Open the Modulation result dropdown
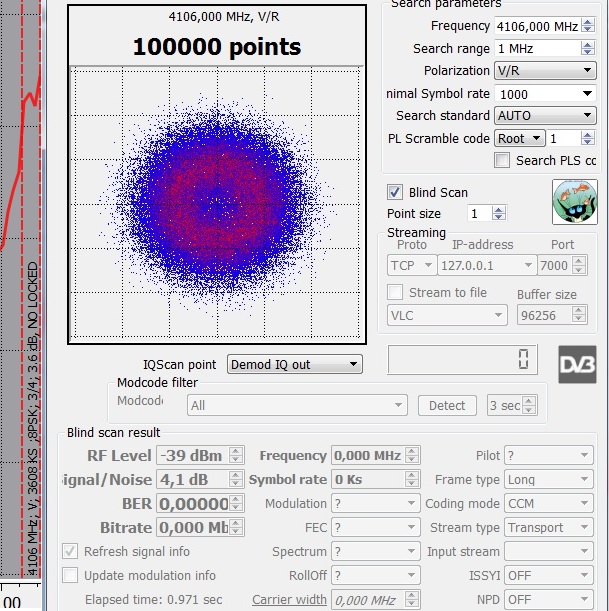The height and width of the screenshot is (611, 609). 376,503
